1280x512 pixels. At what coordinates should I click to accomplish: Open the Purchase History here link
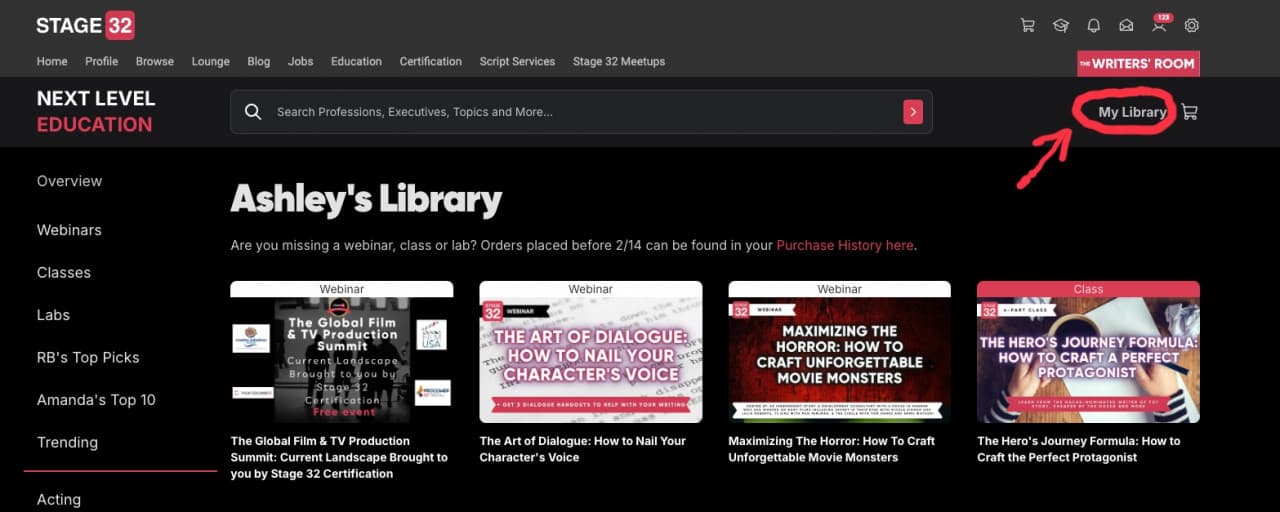coord(845,245)
